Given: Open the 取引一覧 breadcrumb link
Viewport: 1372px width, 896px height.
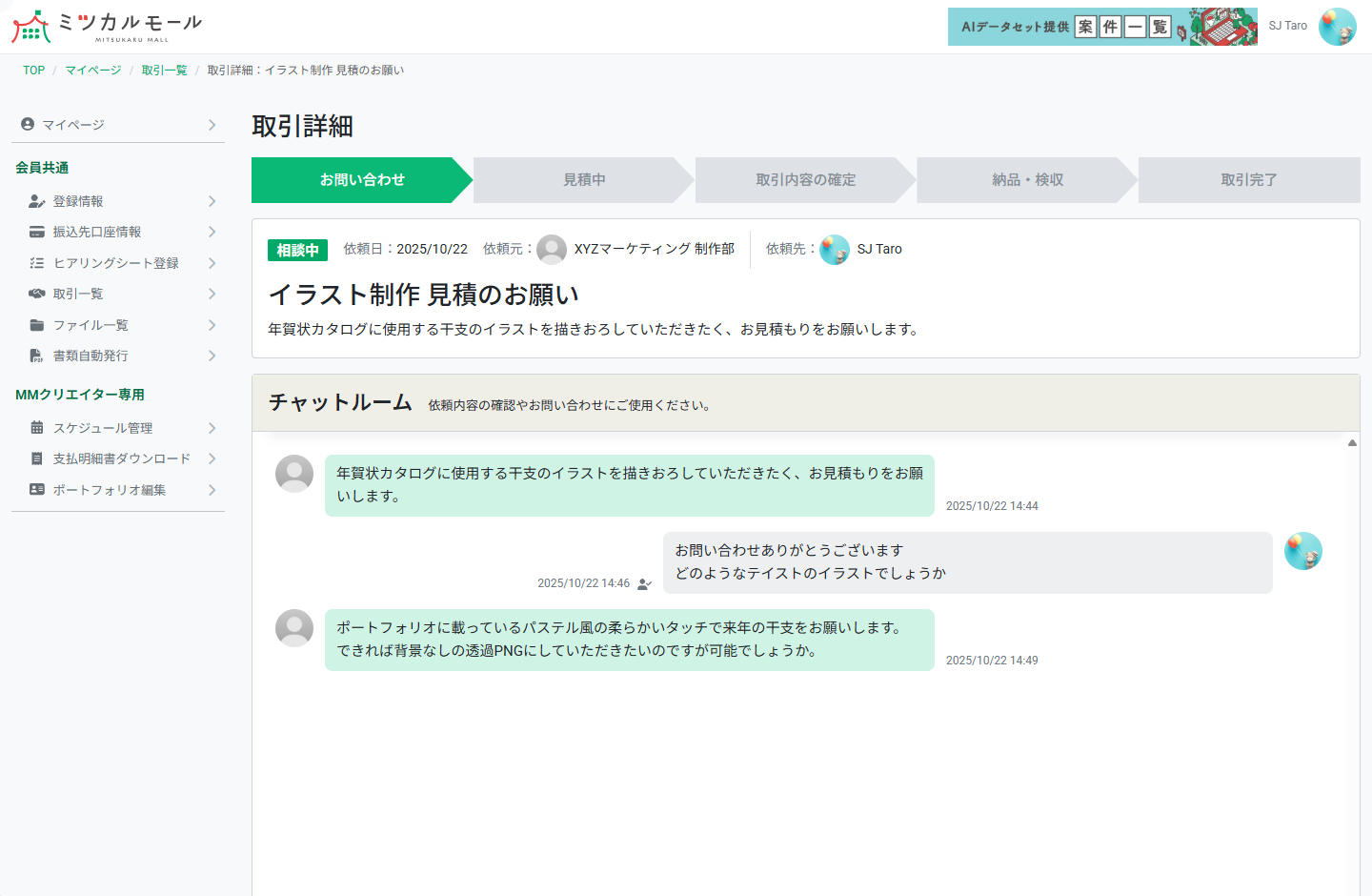Looking at the screenshot, I should (164, 70).
